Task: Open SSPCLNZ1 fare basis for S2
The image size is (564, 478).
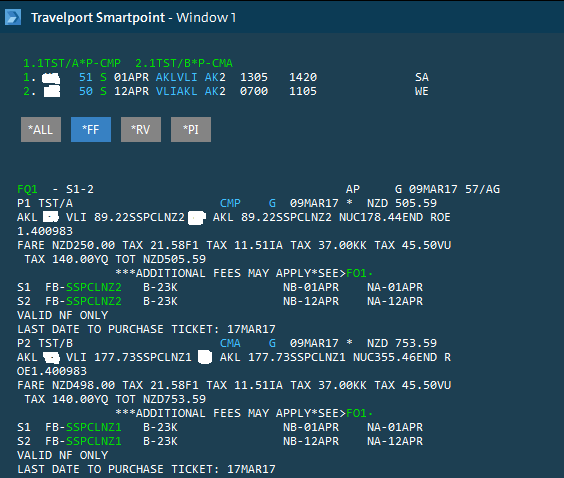Action: 94,441
